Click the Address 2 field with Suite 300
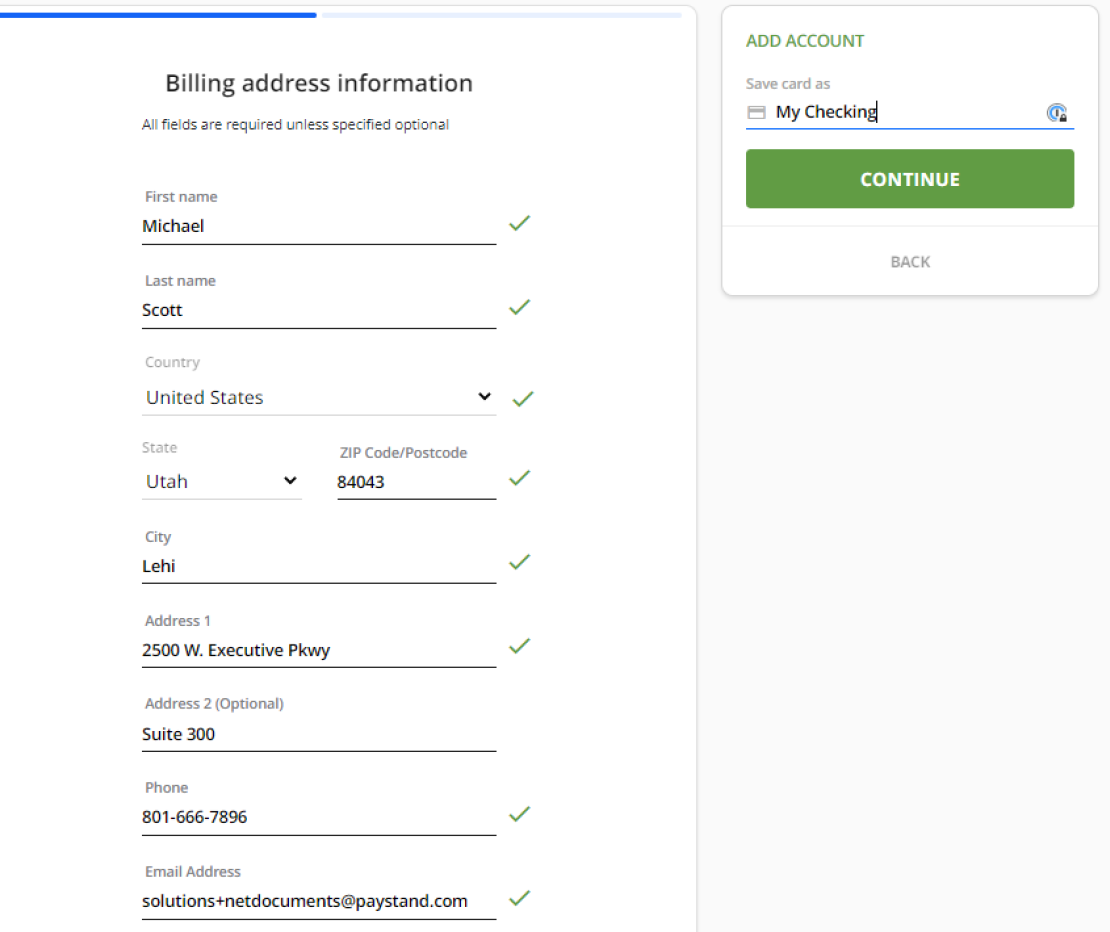The width and height of the screenshot is (1110, 932). tap(318, 735)
